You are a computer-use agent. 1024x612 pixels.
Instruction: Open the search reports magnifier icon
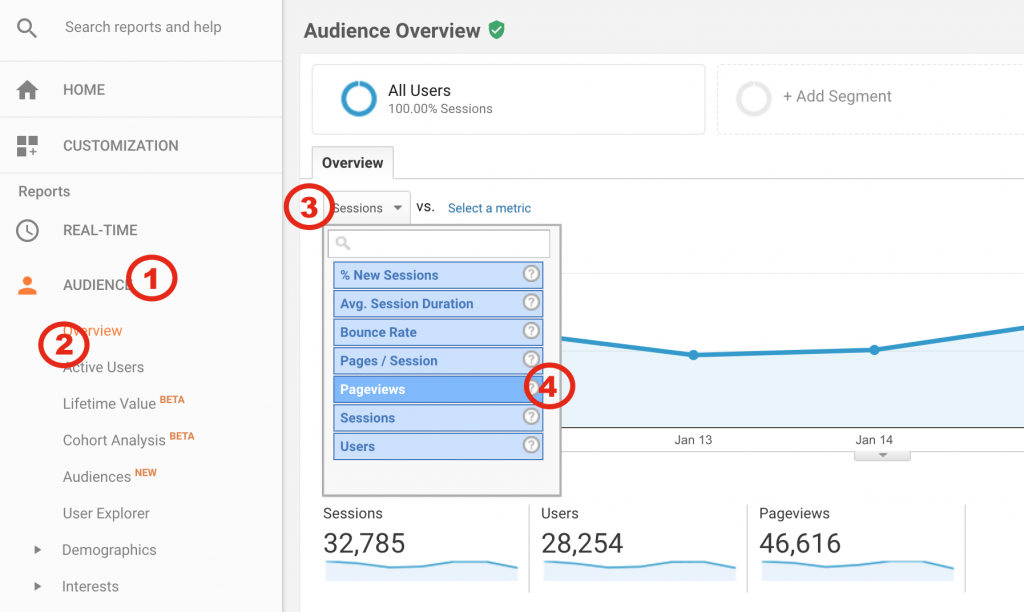pos(27,27)
